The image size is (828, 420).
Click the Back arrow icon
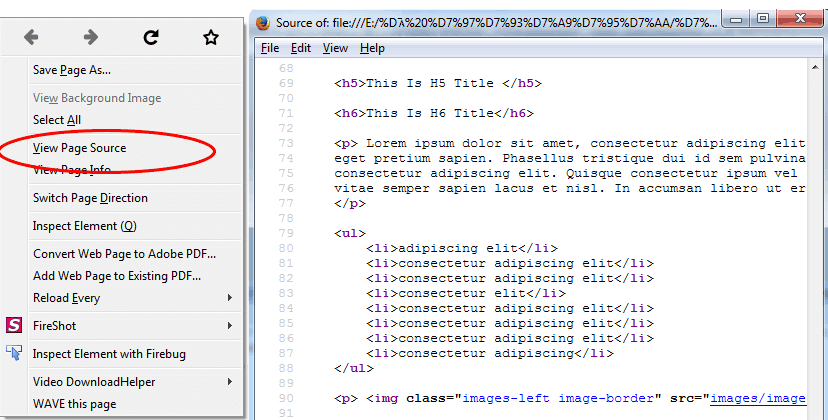[31, 37]
